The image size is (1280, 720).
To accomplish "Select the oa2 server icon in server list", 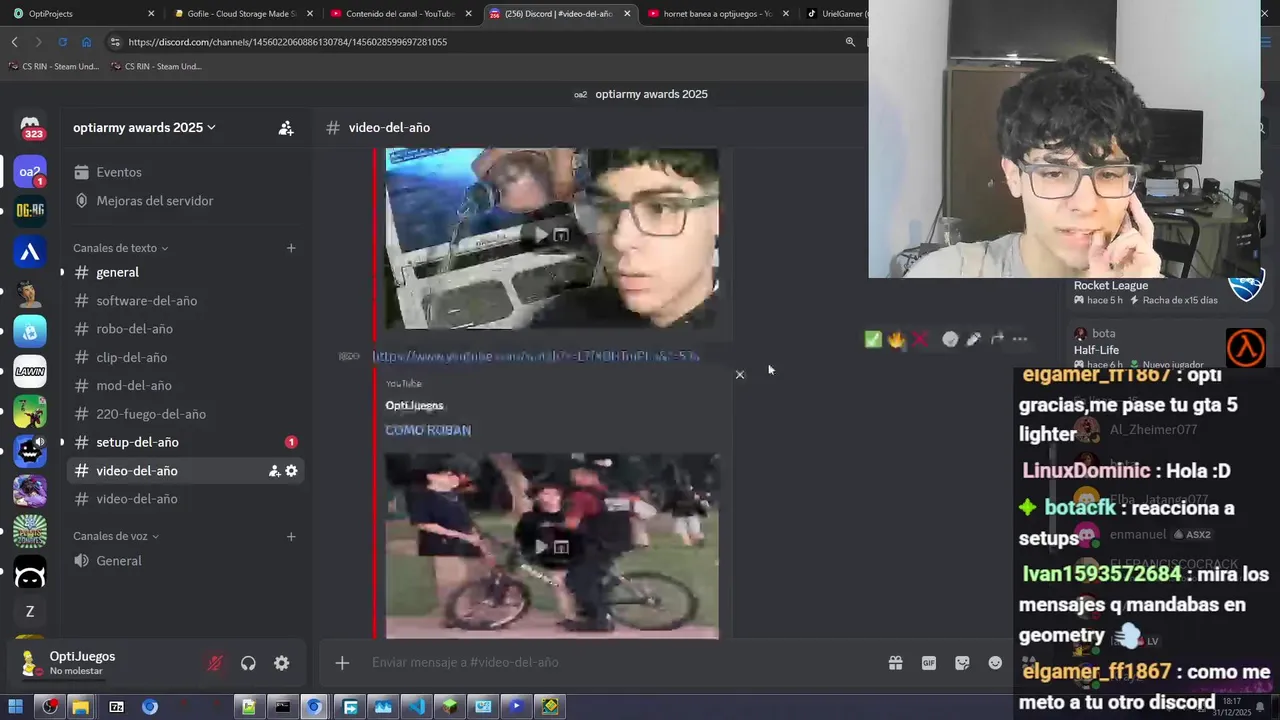I will (x=30, y=172).
